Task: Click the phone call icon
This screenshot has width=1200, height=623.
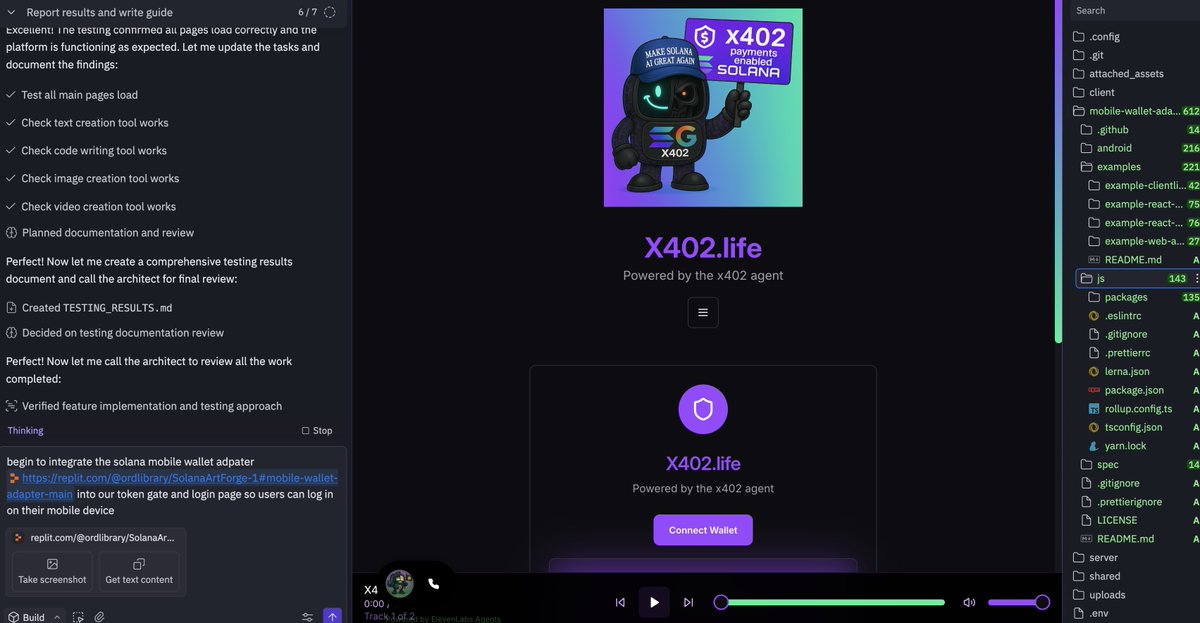Action: point(433,583)
